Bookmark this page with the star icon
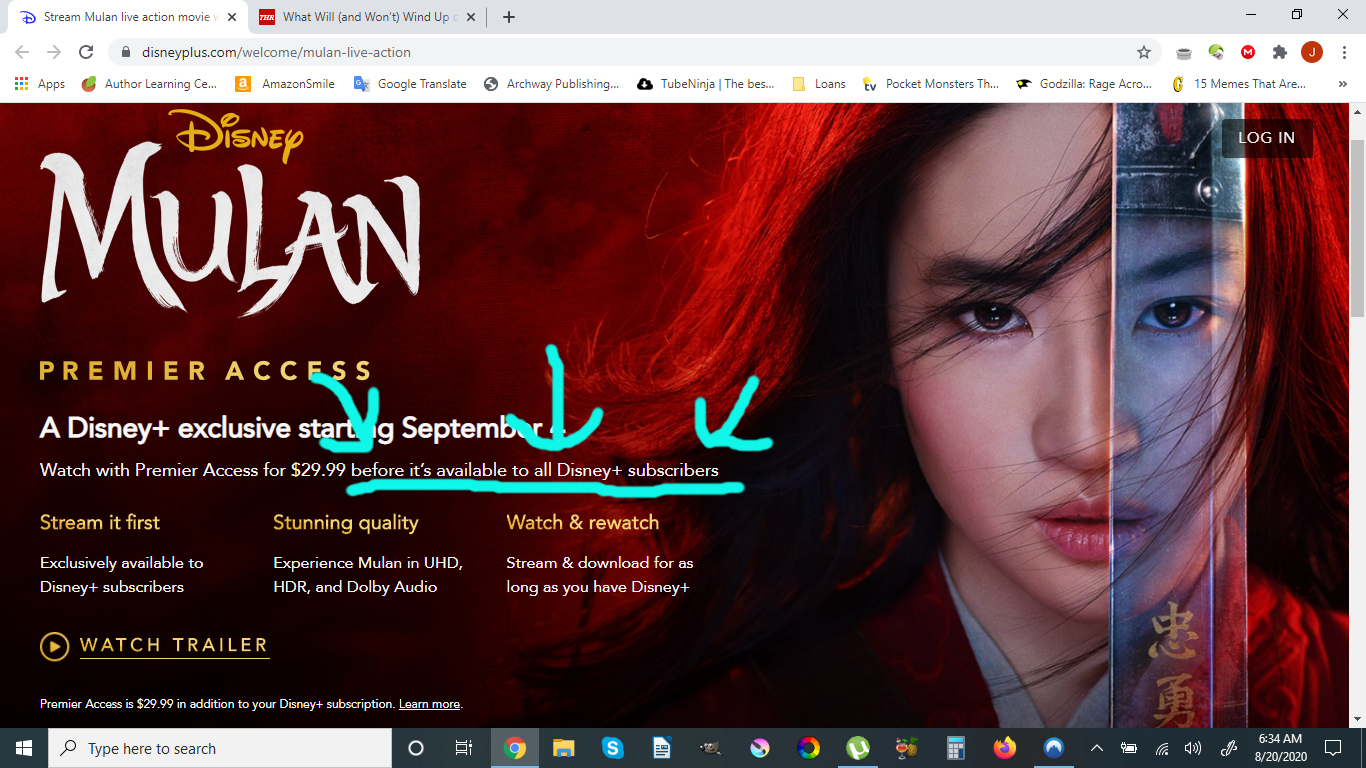Viewport: 1366px width, 768px height. coord(1143,52)
